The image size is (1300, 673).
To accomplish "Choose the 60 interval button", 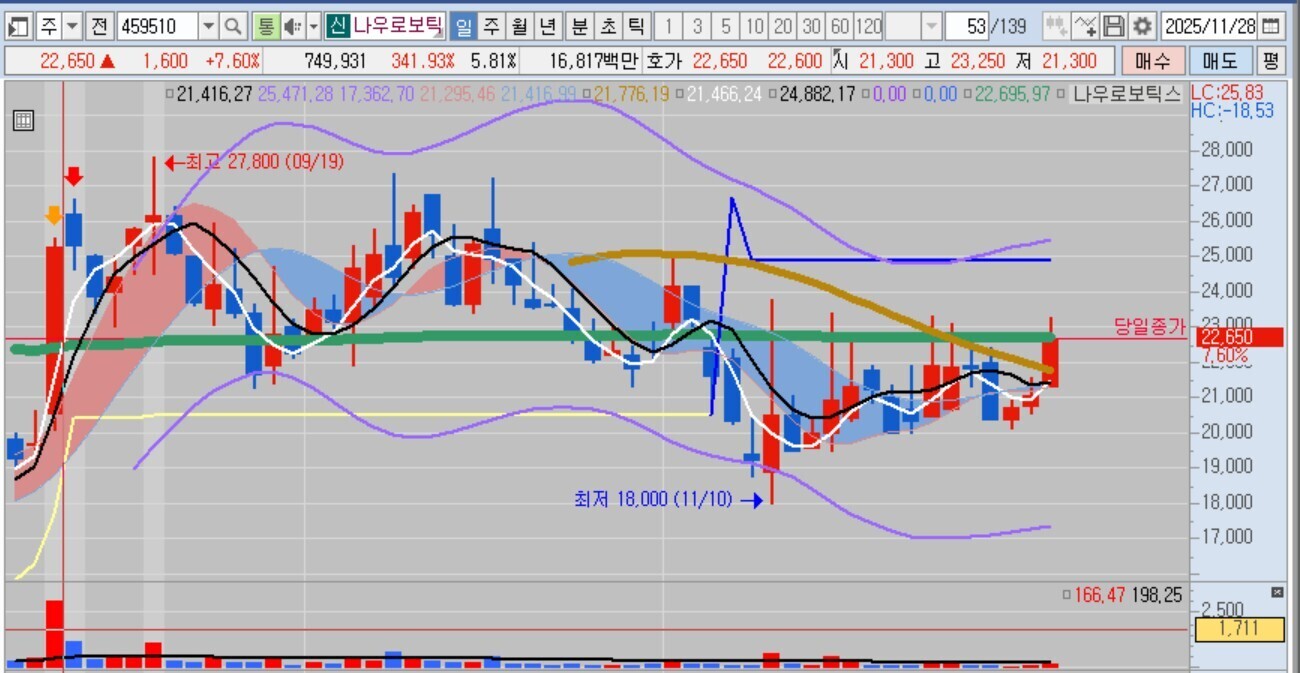I will 841,26.
